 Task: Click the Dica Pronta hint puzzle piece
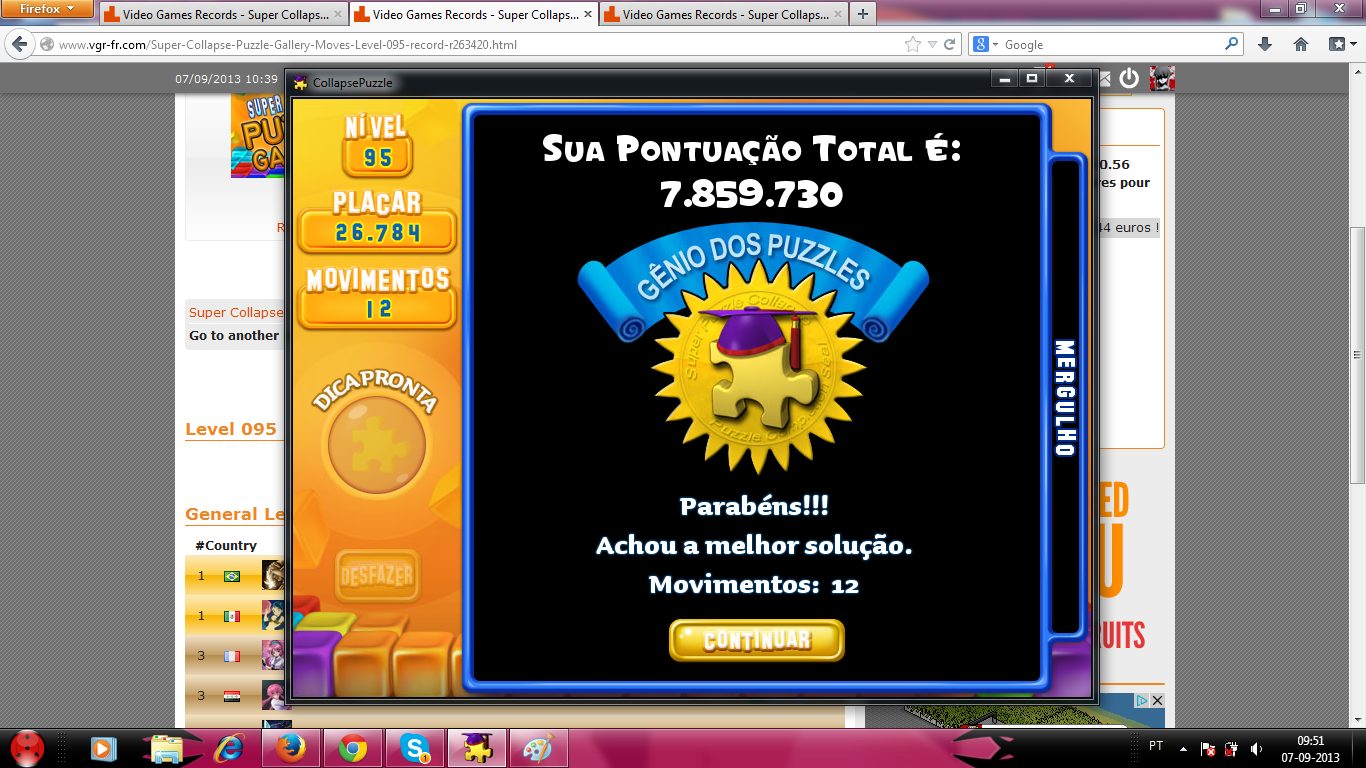(x=377, y=445)
